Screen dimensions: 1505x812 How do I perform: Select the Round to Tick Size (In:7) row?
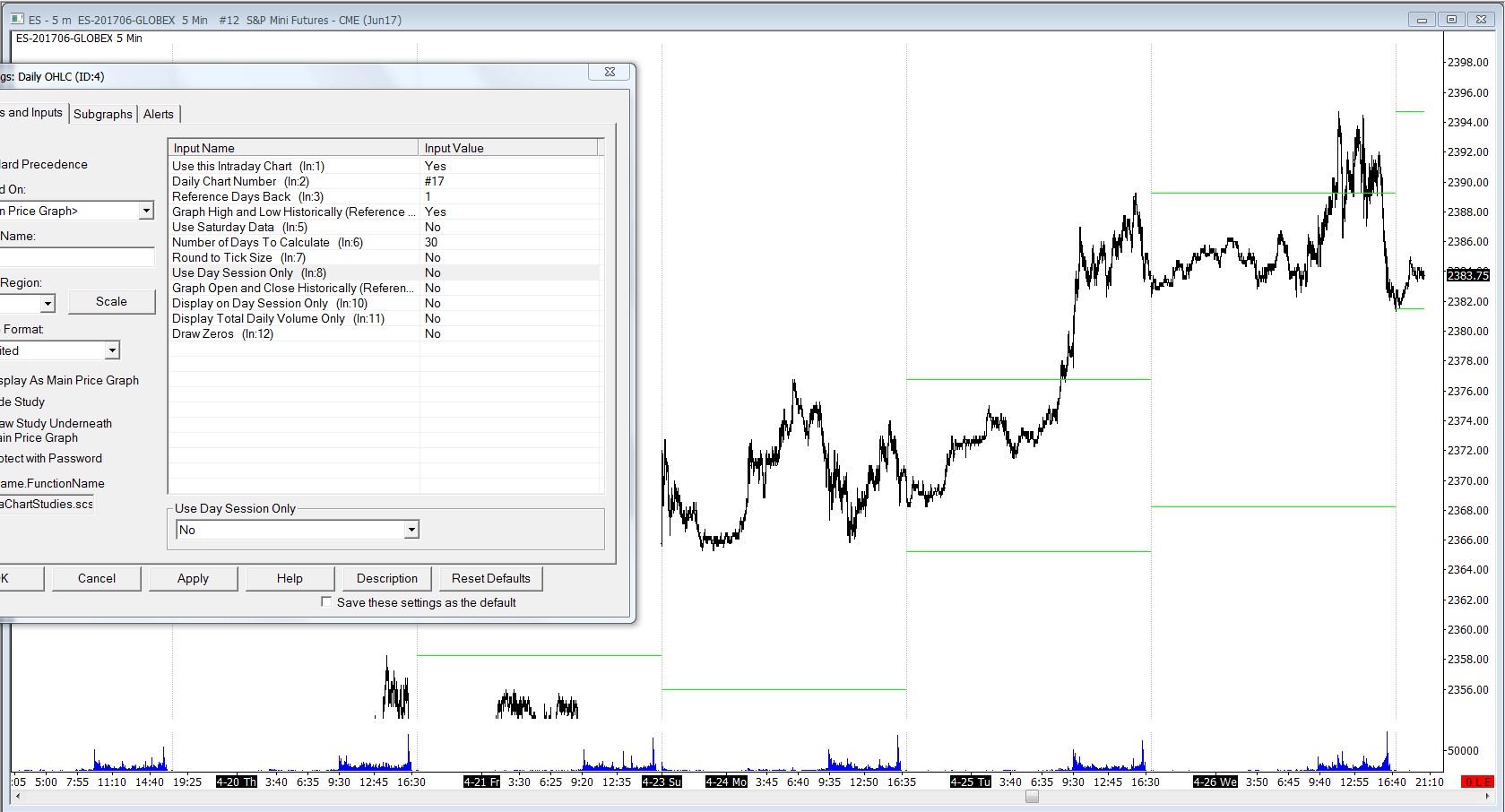pyautogui.click(x=385, y=257)
